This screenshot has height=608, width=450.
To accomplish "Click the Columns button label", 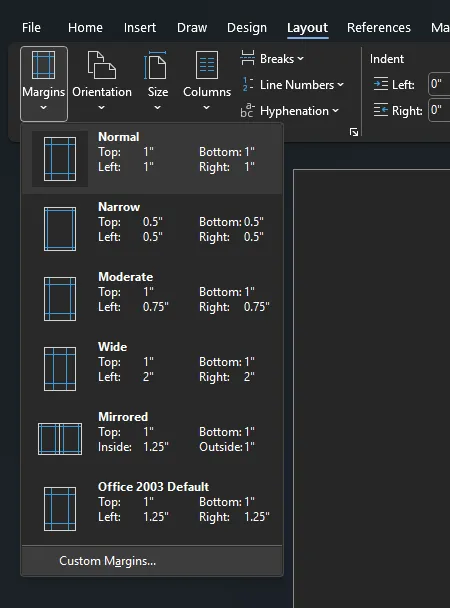I will 207,92.
